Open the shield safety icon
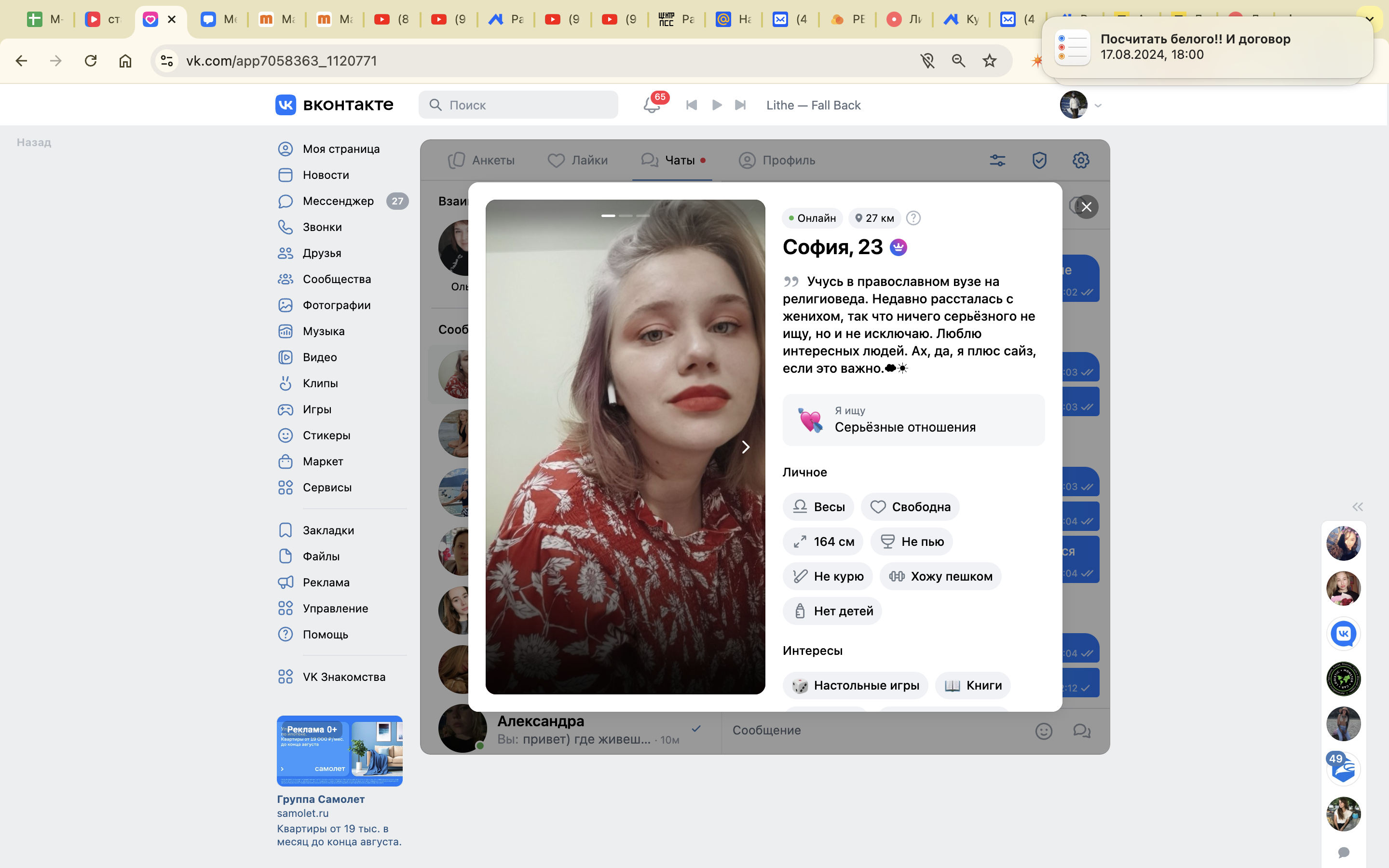The image size is (1389, 868). coord(1039,160)
